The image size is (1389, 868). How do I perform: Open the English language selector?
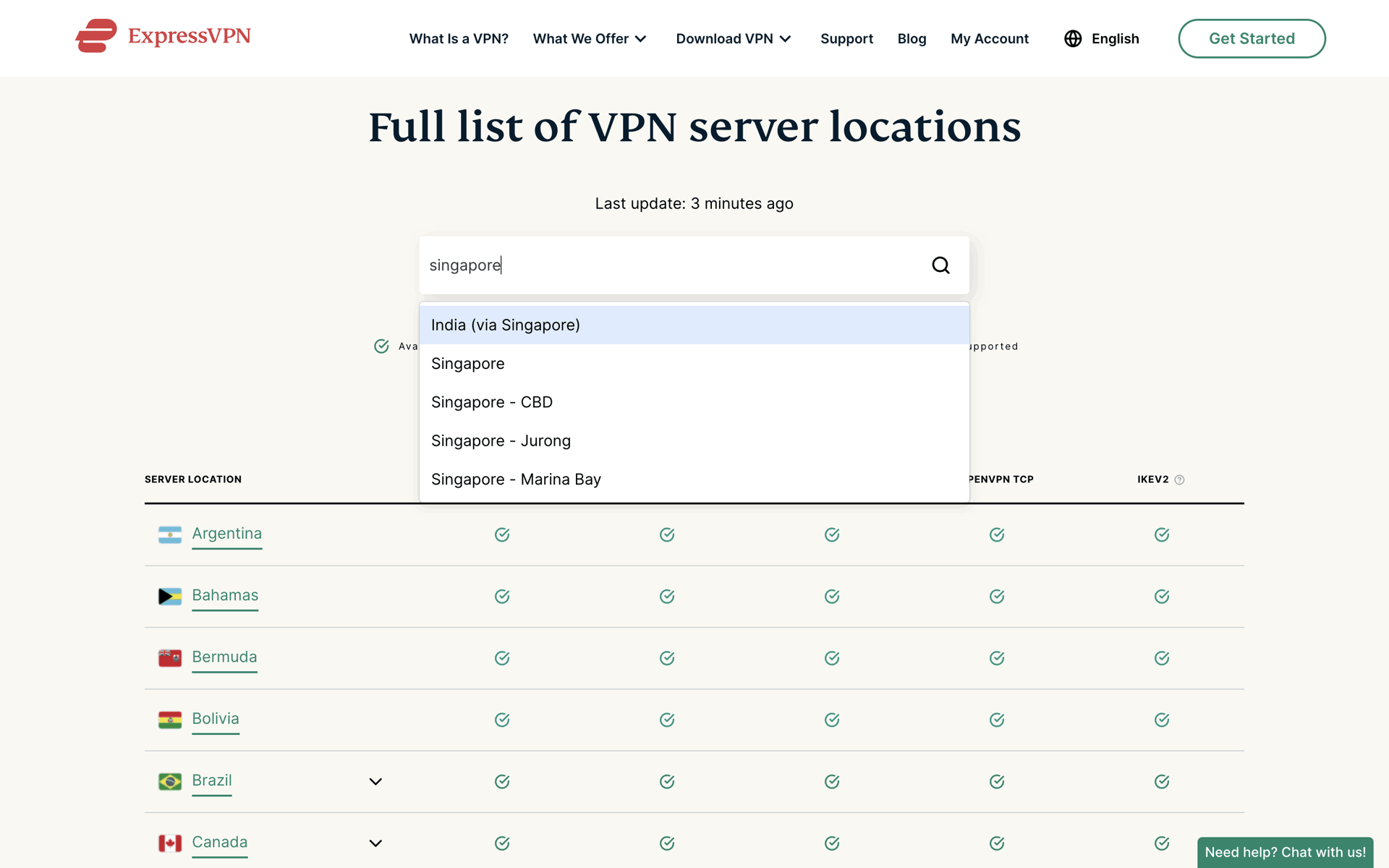[x=1102, y=38]
